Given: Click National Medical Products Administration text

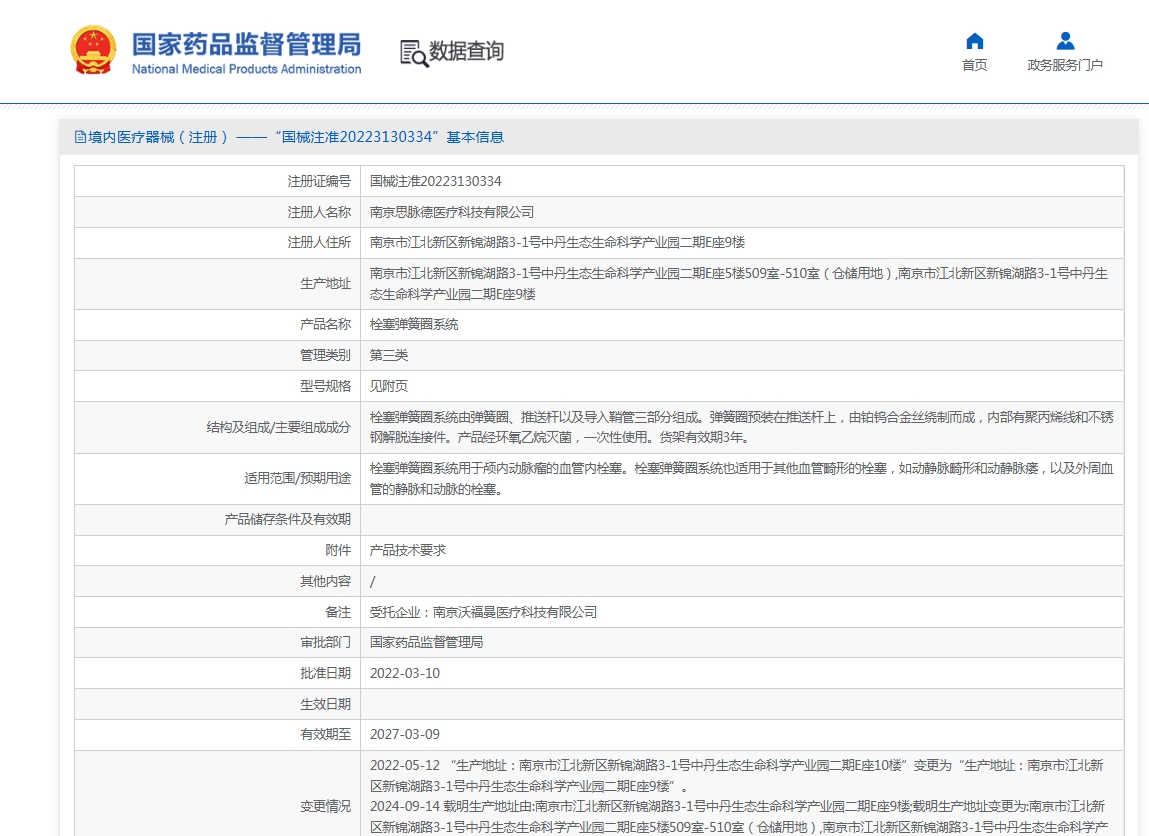Looking at the screenshot, I should coord(246,69).
